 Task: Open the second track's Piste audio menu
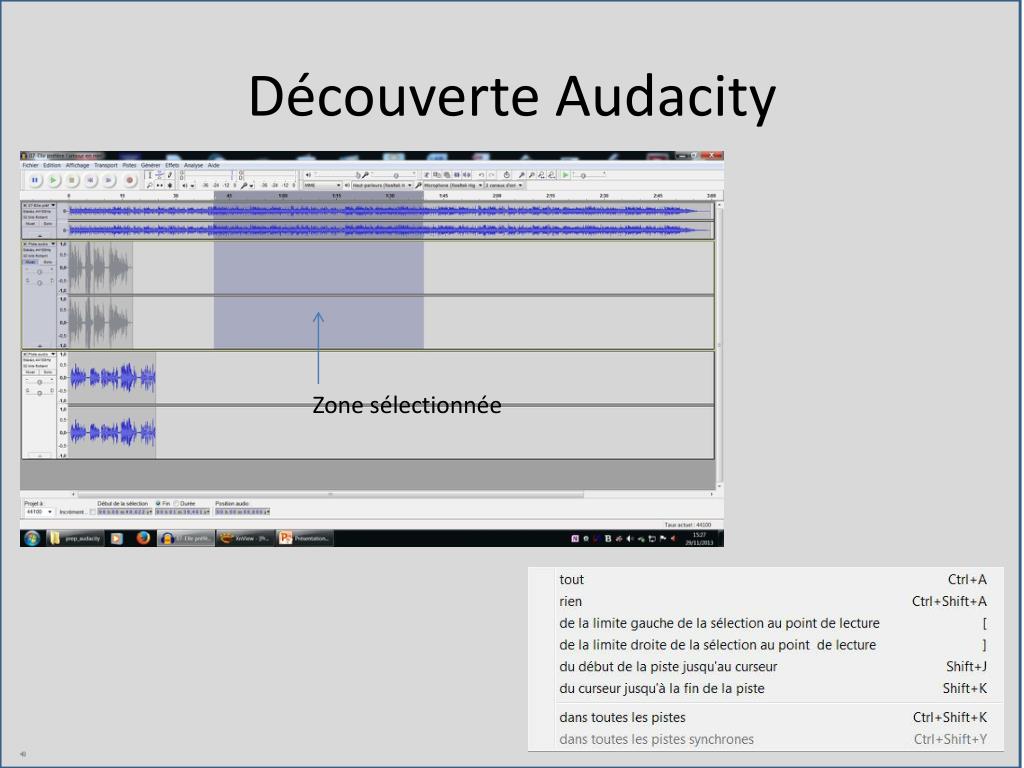(x=39, y=244)
